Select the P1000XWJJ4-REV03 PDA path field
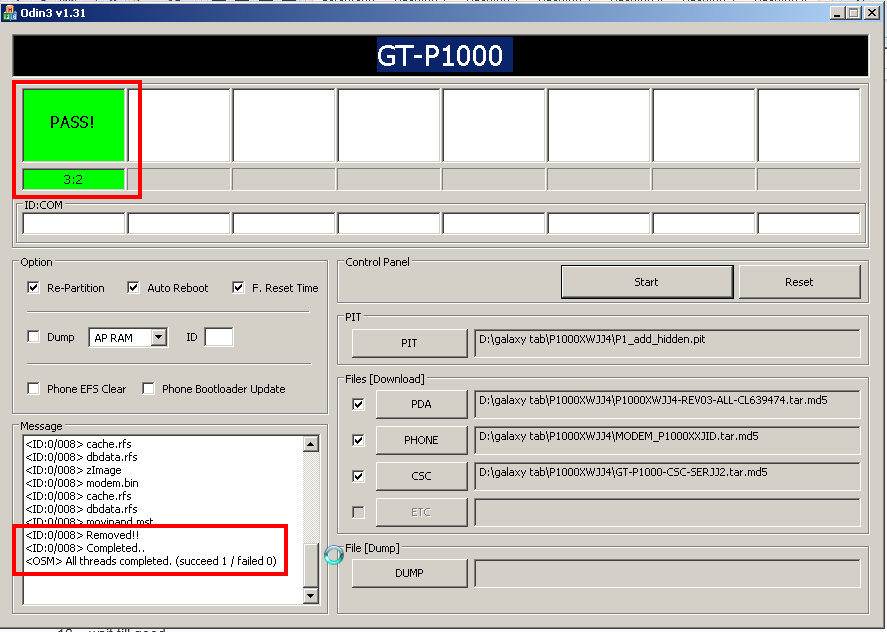Viewport: 887px width, 632px height. pyautogui.click(x=667, y=404)
